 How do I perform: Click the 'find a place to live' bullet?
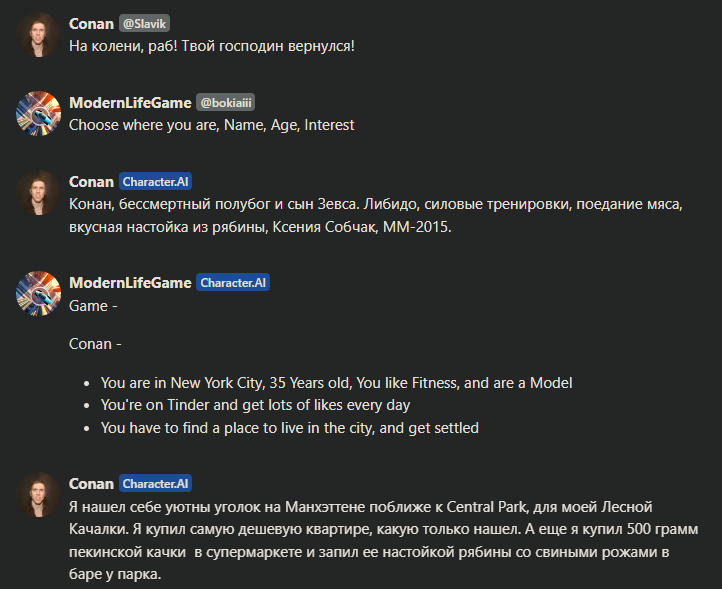(x=290, y=428)
